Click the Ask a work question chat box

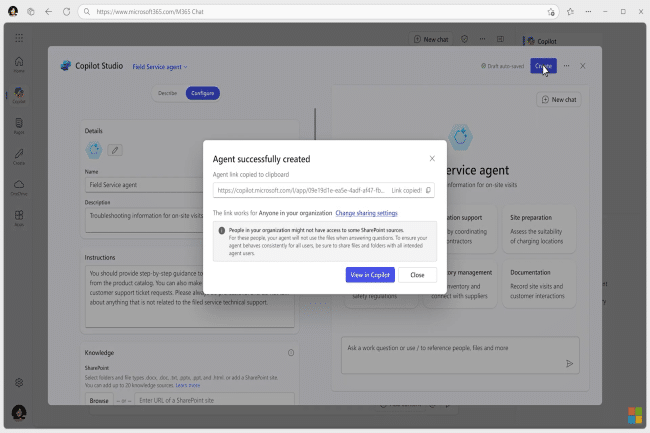pos(460,355)
